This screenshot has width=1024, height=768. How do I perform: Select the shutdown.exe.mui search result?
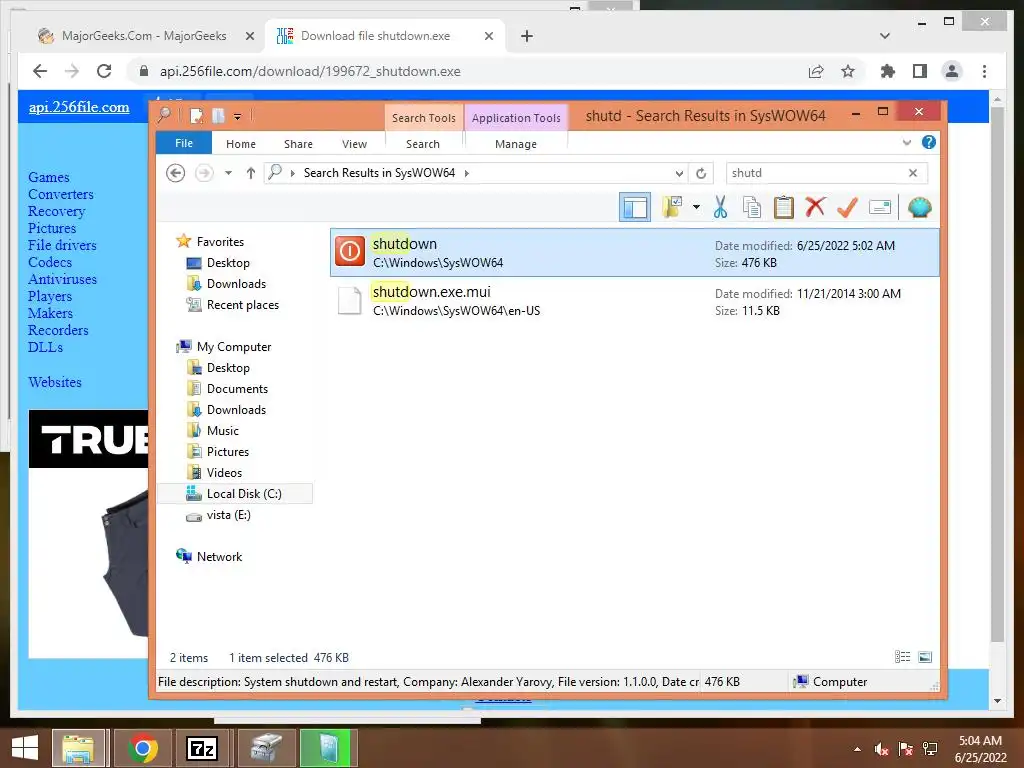click(635, 301)
